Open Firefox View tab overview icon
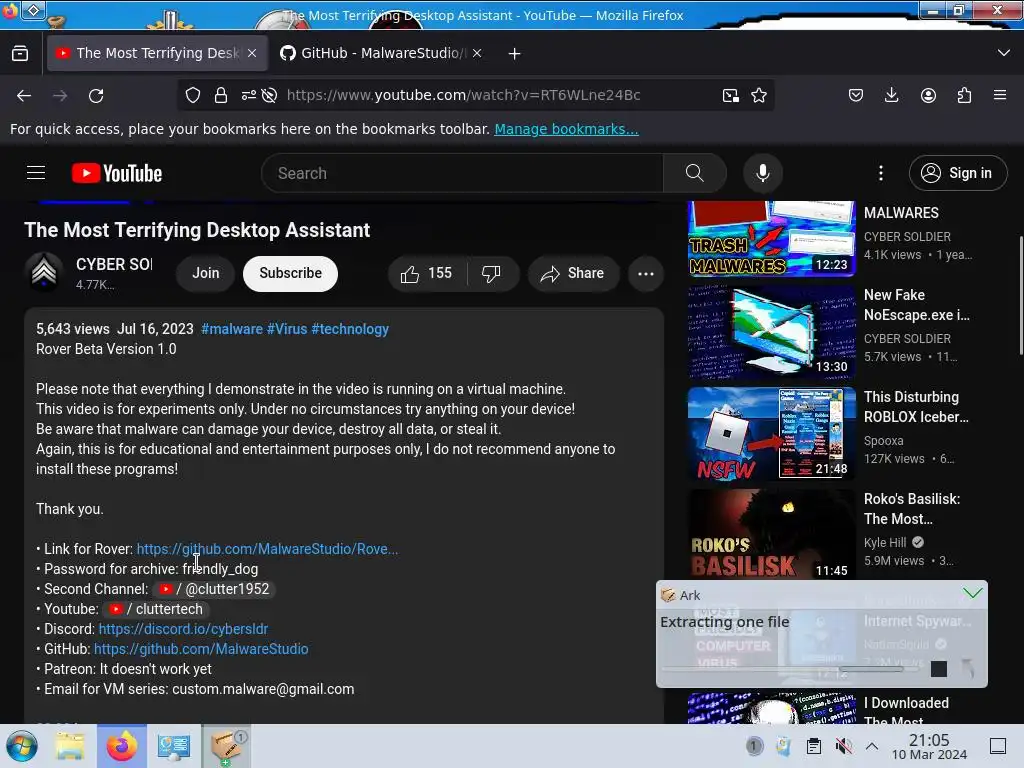 pos(20,54)
